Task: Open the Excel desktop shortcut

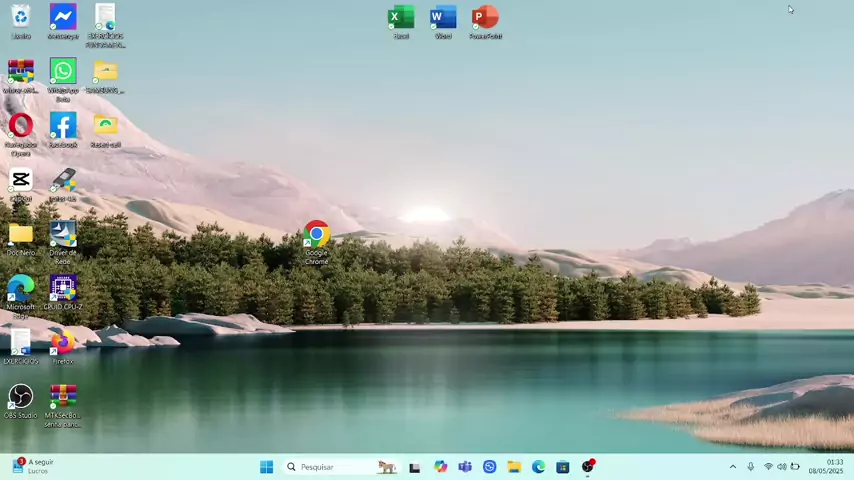Action: click(x=401, y=18)
